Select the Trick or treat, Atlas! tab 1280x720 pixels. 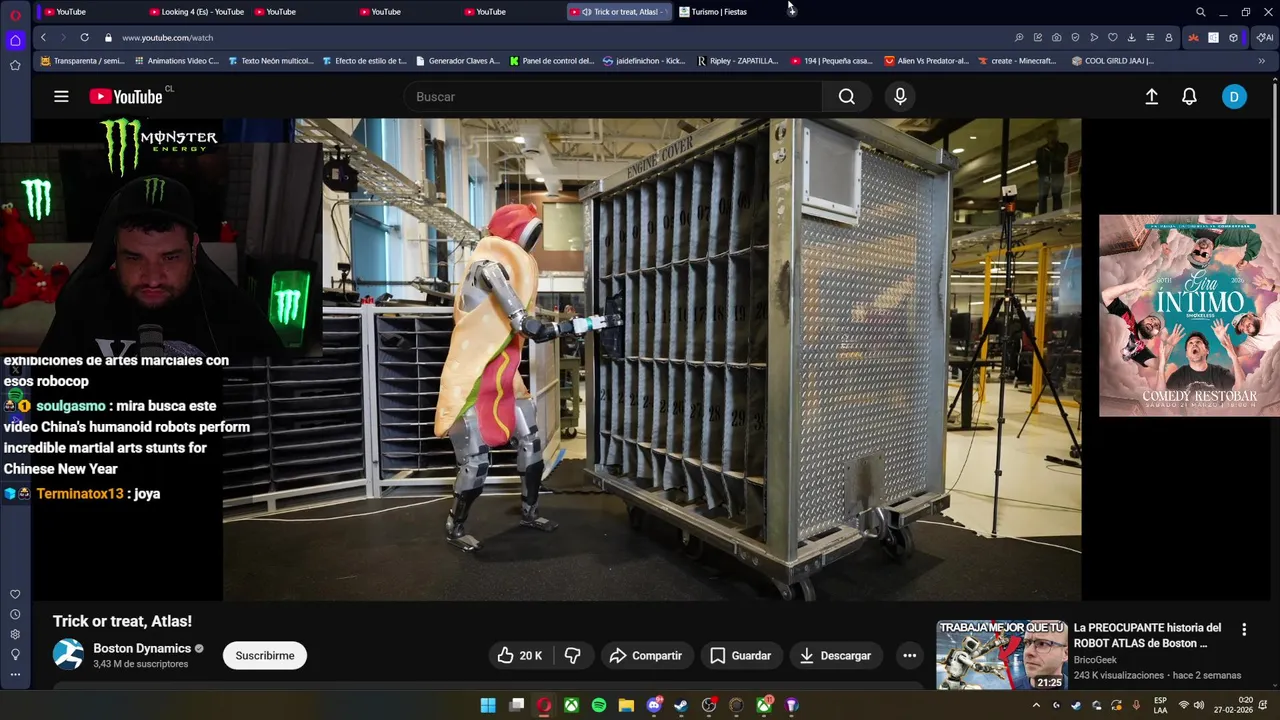click(x=619, y=12)
